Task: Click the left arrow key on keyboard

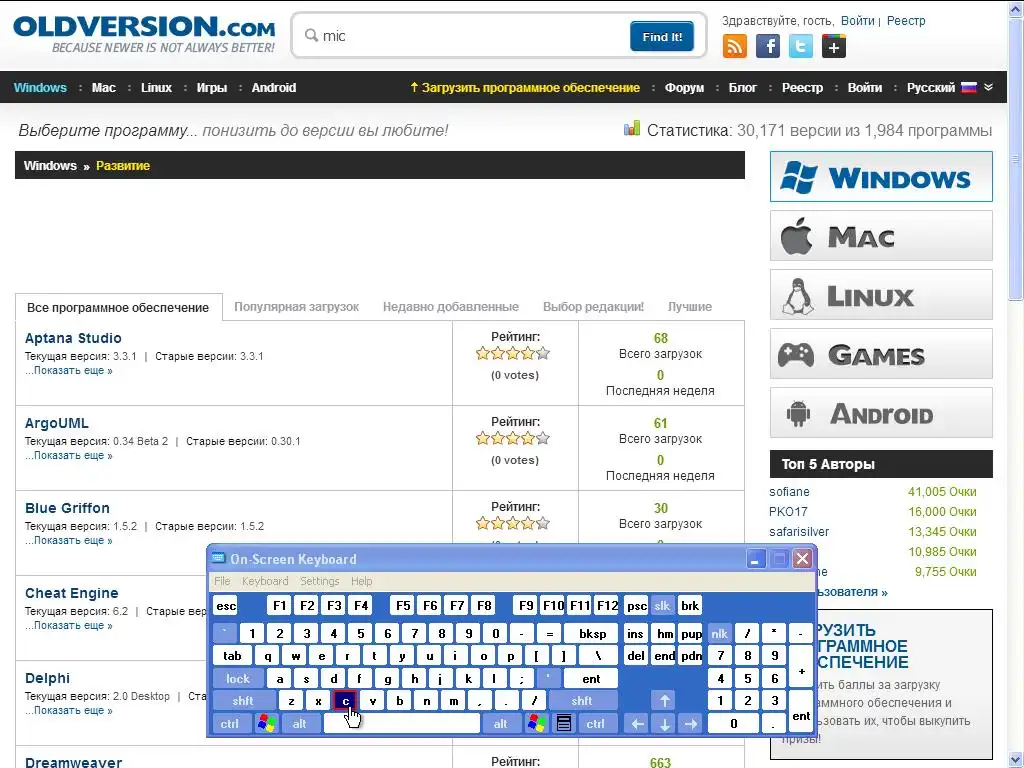Action: [x=637, y=724]
